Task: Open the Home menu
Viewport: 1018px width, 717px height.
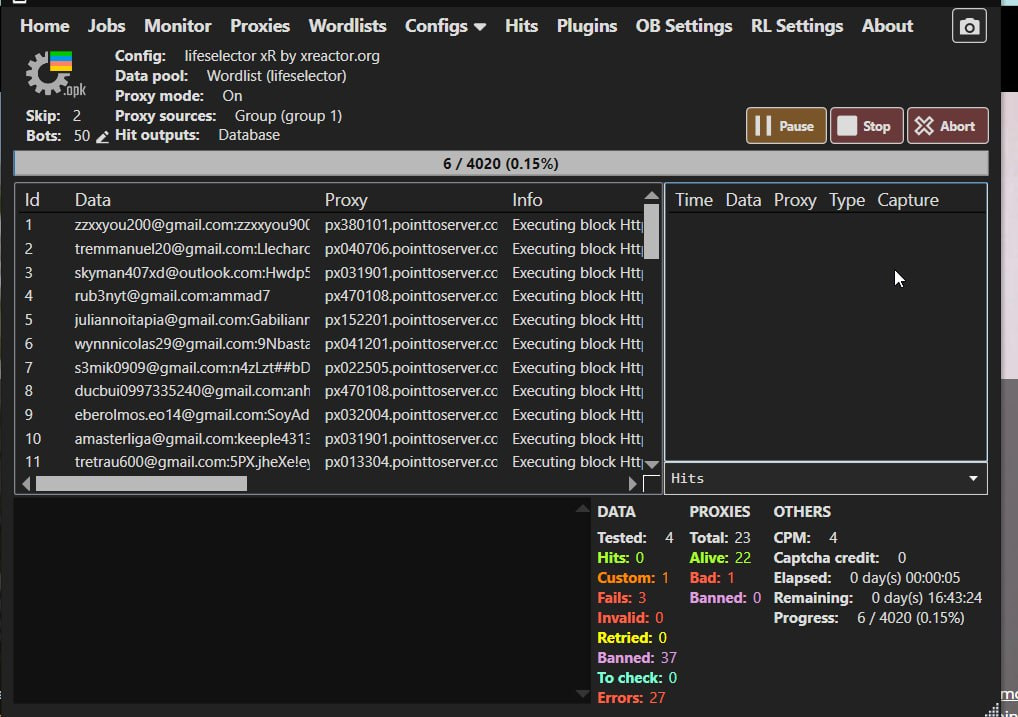Action: (x=45, y=26)
